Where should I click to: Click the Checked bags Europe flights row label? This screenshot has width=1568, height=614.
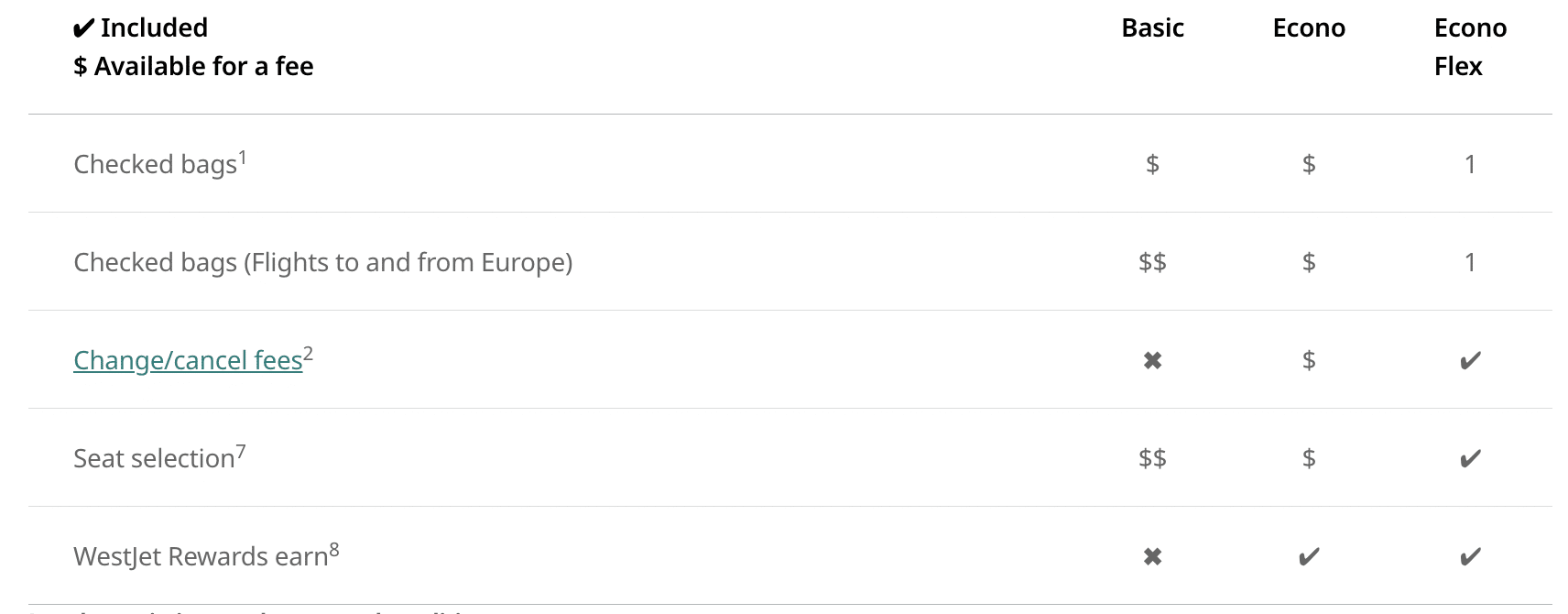pyautogui.click(x=322, y=263)
